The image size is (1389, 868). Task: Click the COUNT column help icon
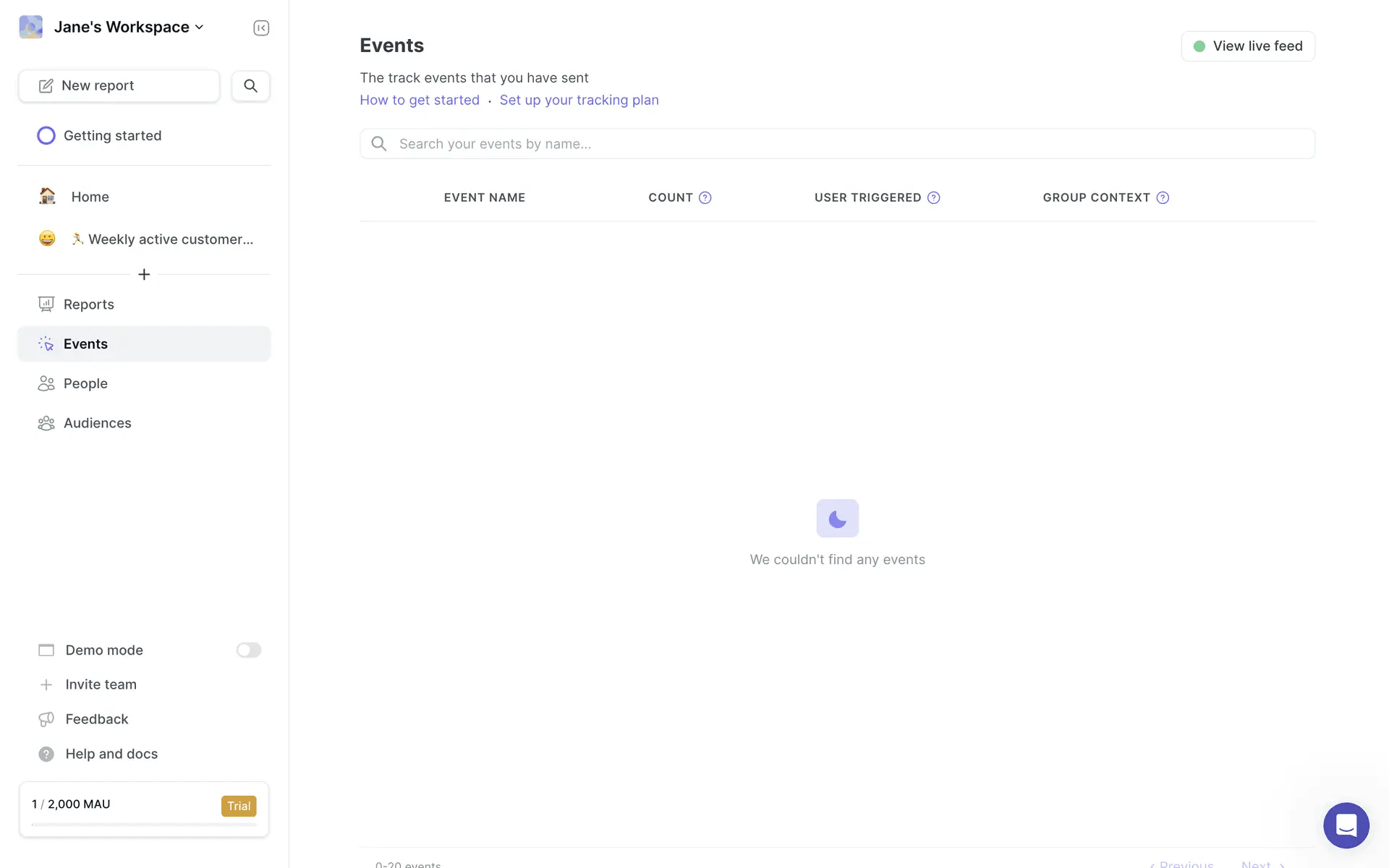(x=705, y=197)
